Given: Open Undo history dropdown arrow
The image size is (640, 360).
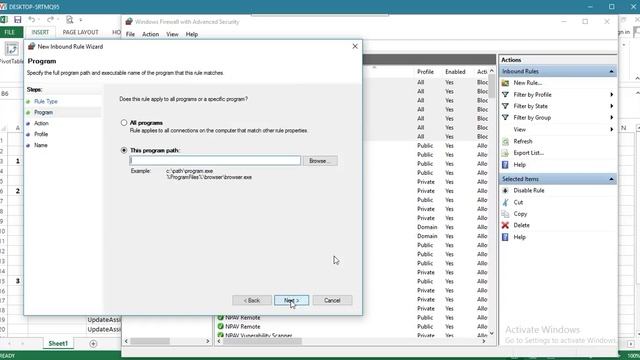Looking at the screenshot, I should (x=38, y=20).
